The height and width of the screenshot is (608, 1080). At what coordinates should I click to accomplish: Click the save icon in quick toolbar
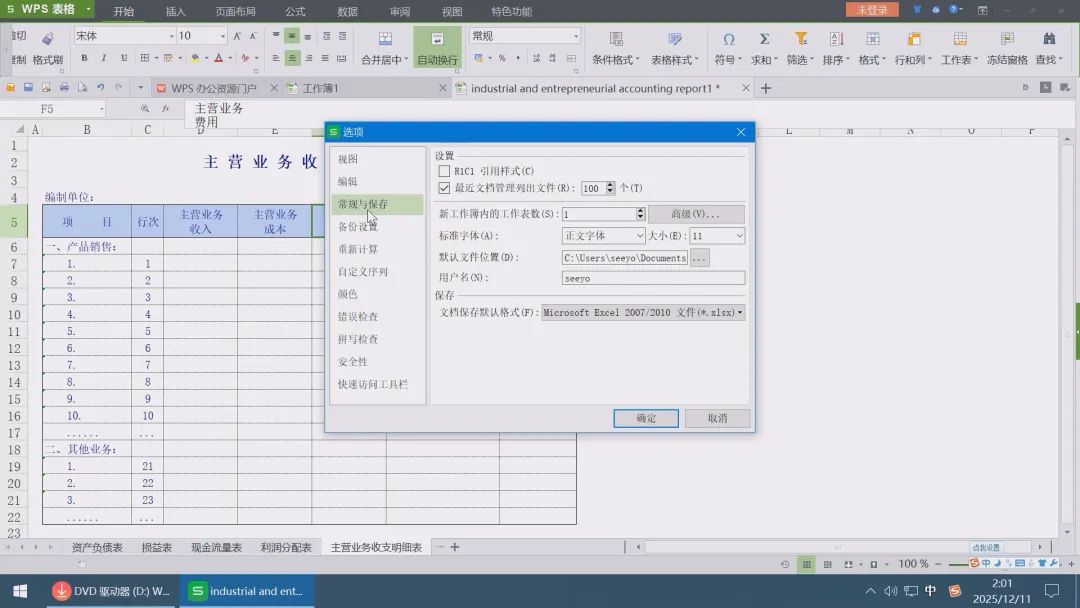pyautogui.click(x=28, y=87)
